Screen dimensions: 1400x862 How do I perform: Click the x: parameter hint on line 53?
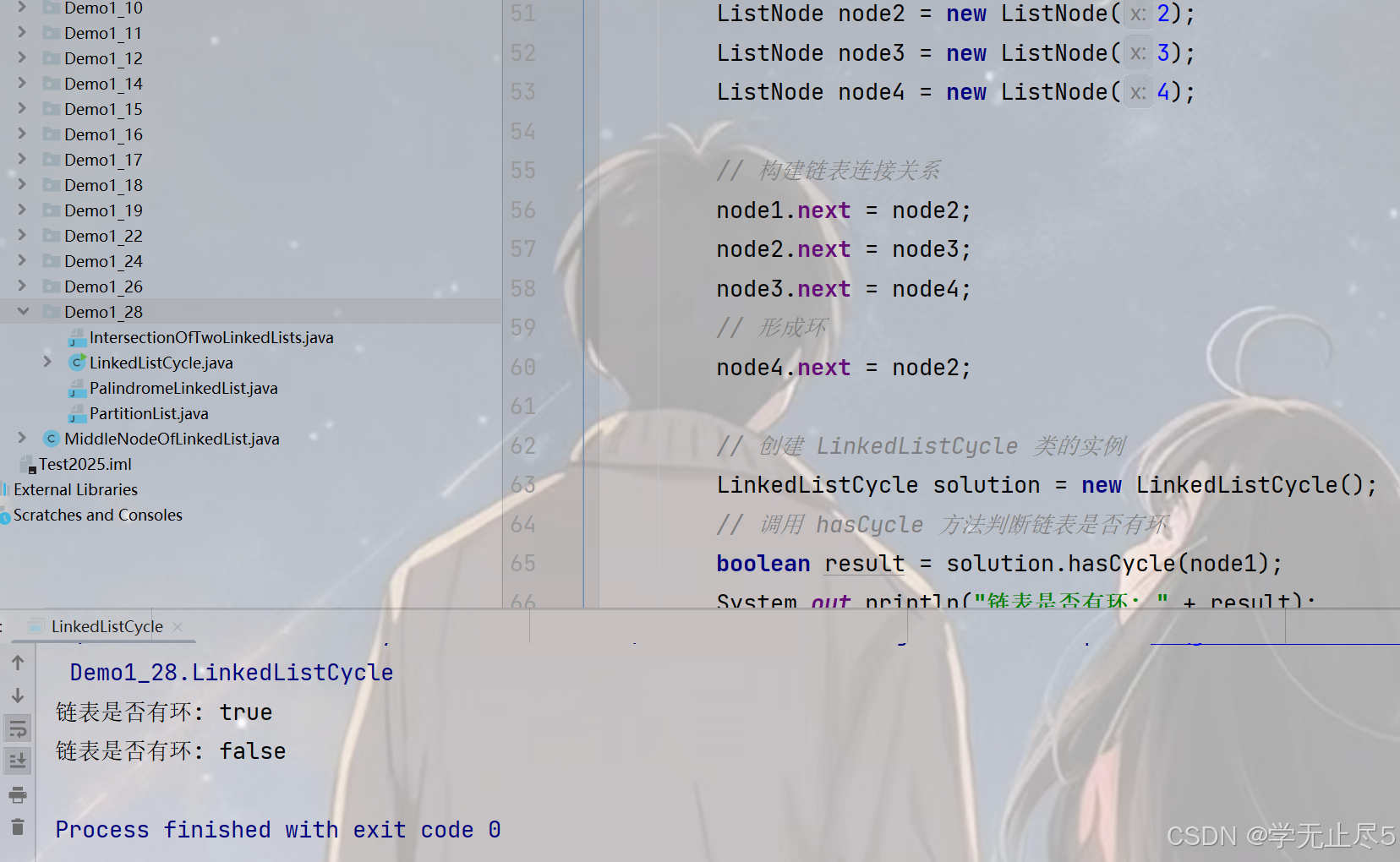point(1138,92)
